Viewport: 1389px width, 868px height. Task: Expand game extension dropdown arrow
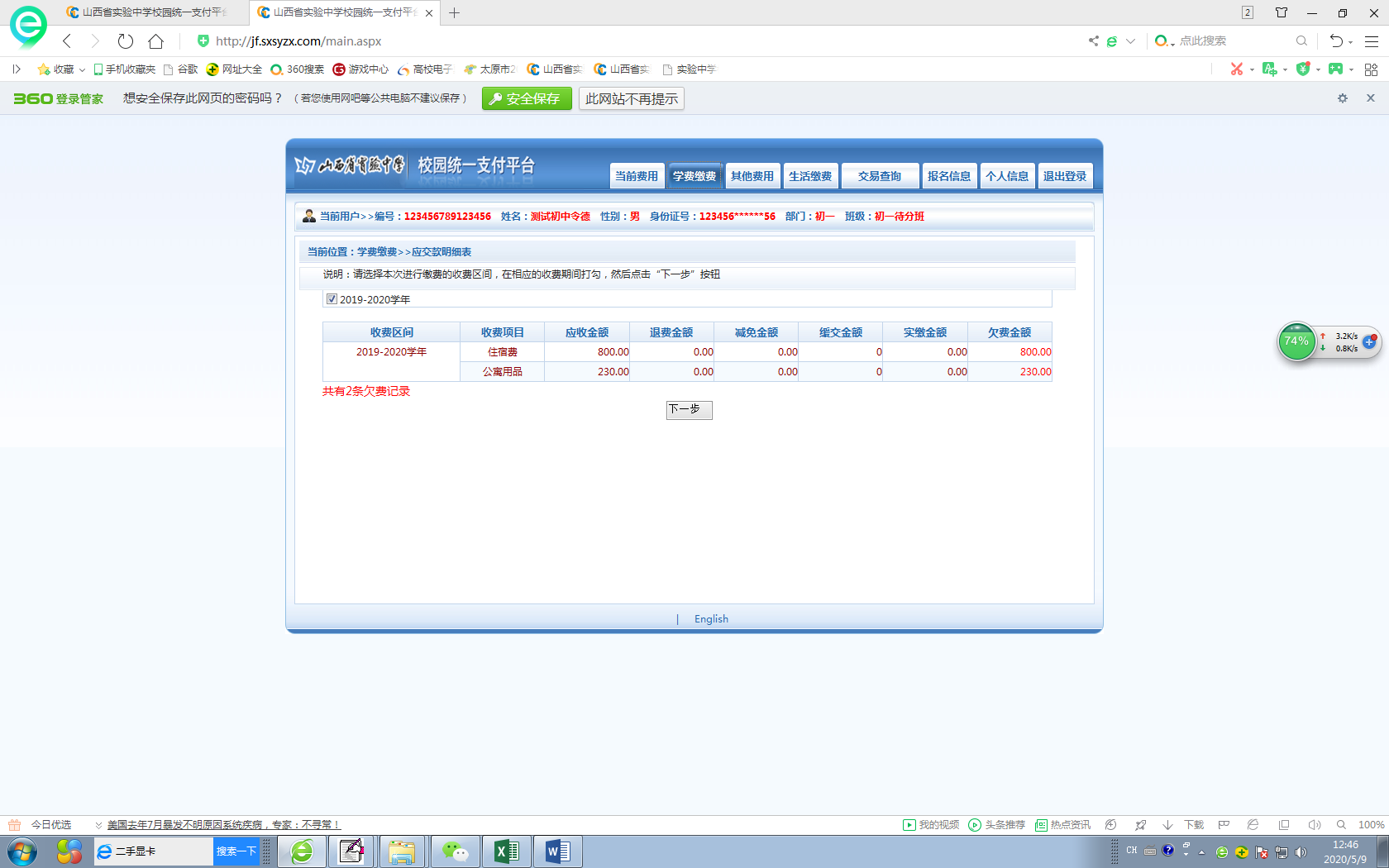(x=1351, y=69)
